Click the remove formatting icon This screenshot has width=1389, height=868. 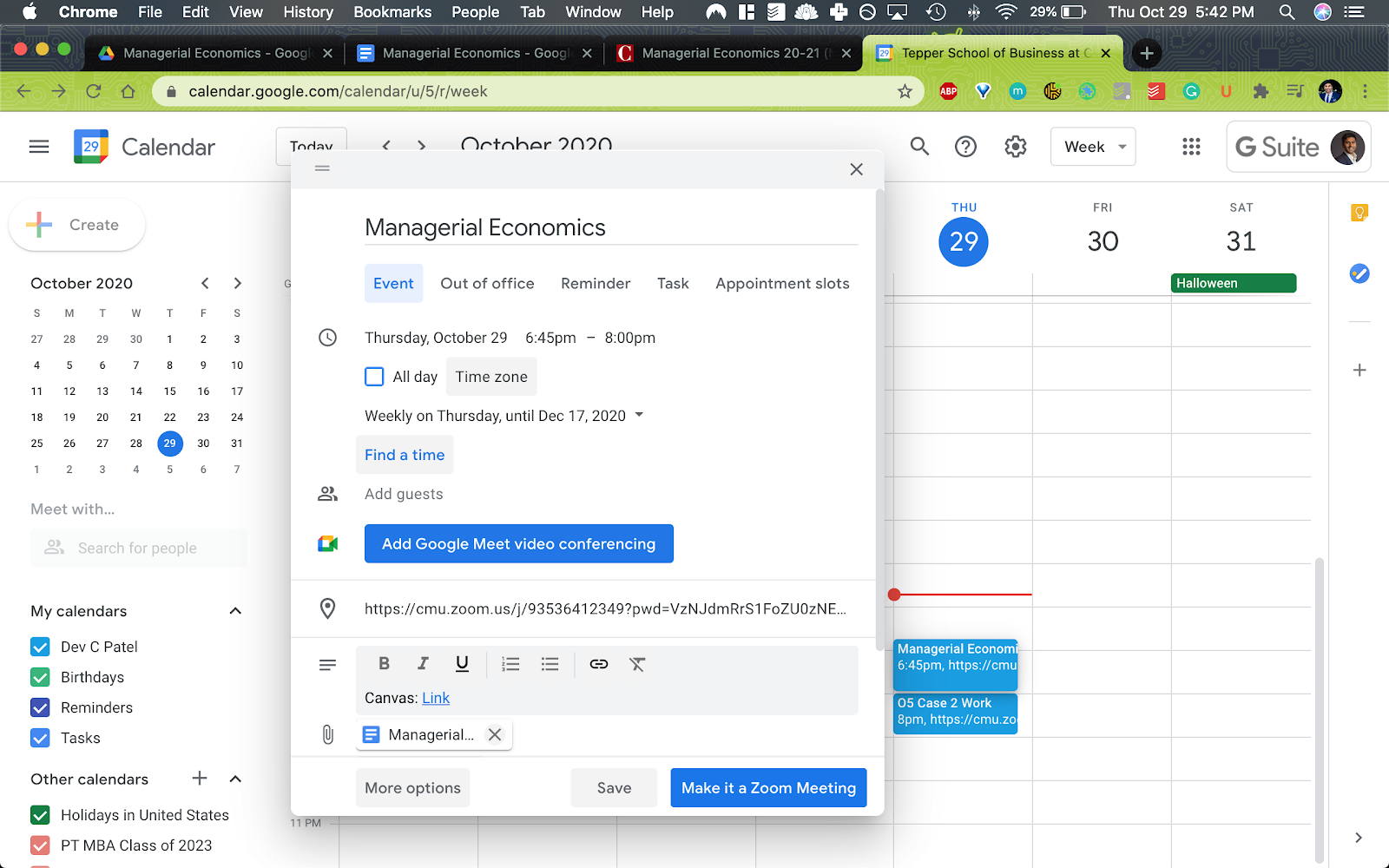(637, 664)
